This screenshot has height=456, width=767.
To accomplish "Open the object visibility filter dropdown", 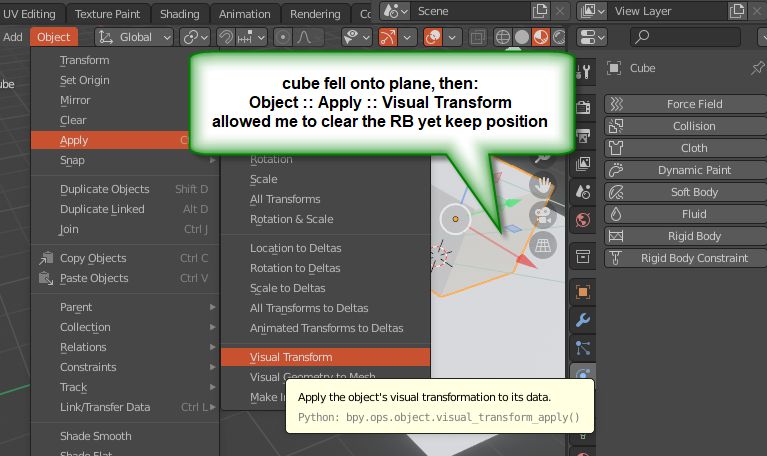I will pos(357,37).
